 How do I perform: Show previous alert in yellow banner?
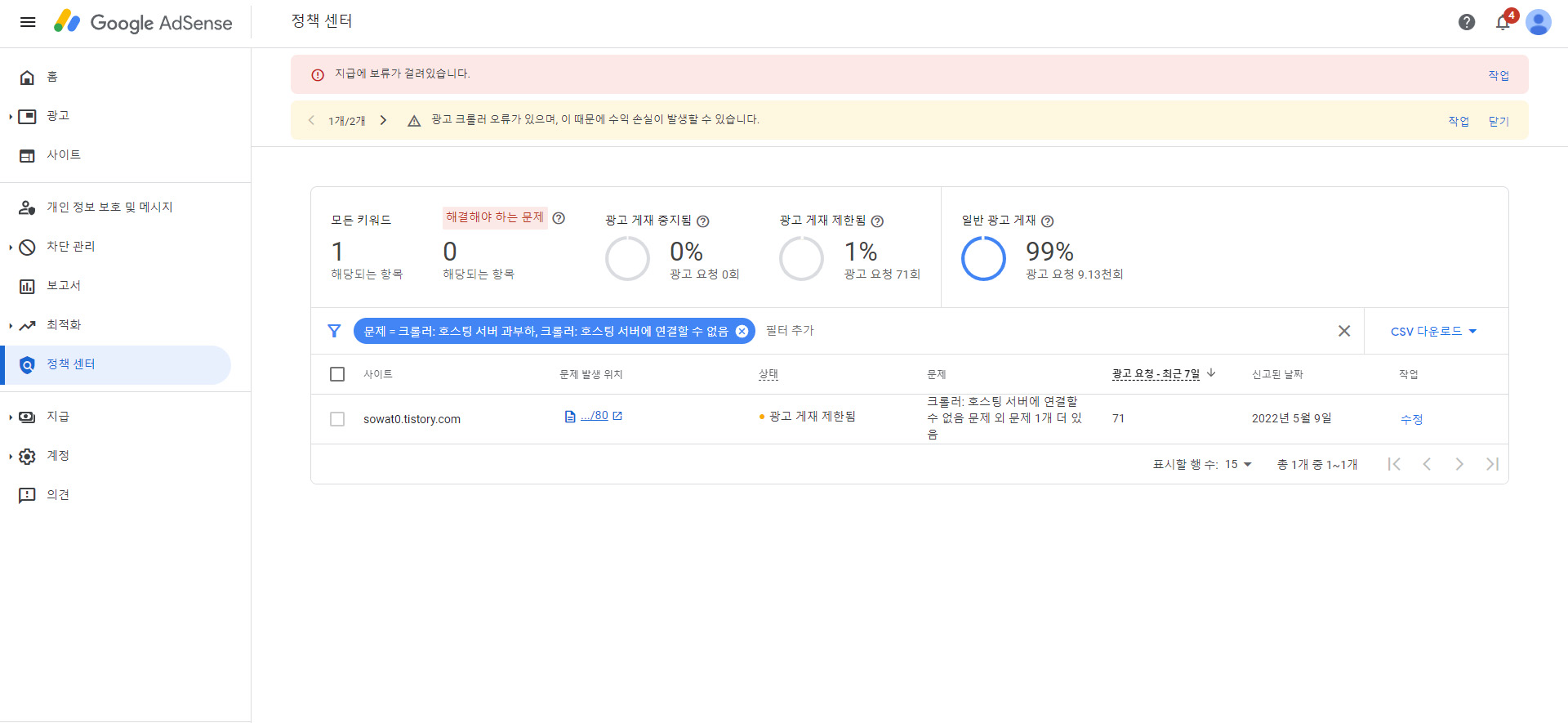[311, 120]
